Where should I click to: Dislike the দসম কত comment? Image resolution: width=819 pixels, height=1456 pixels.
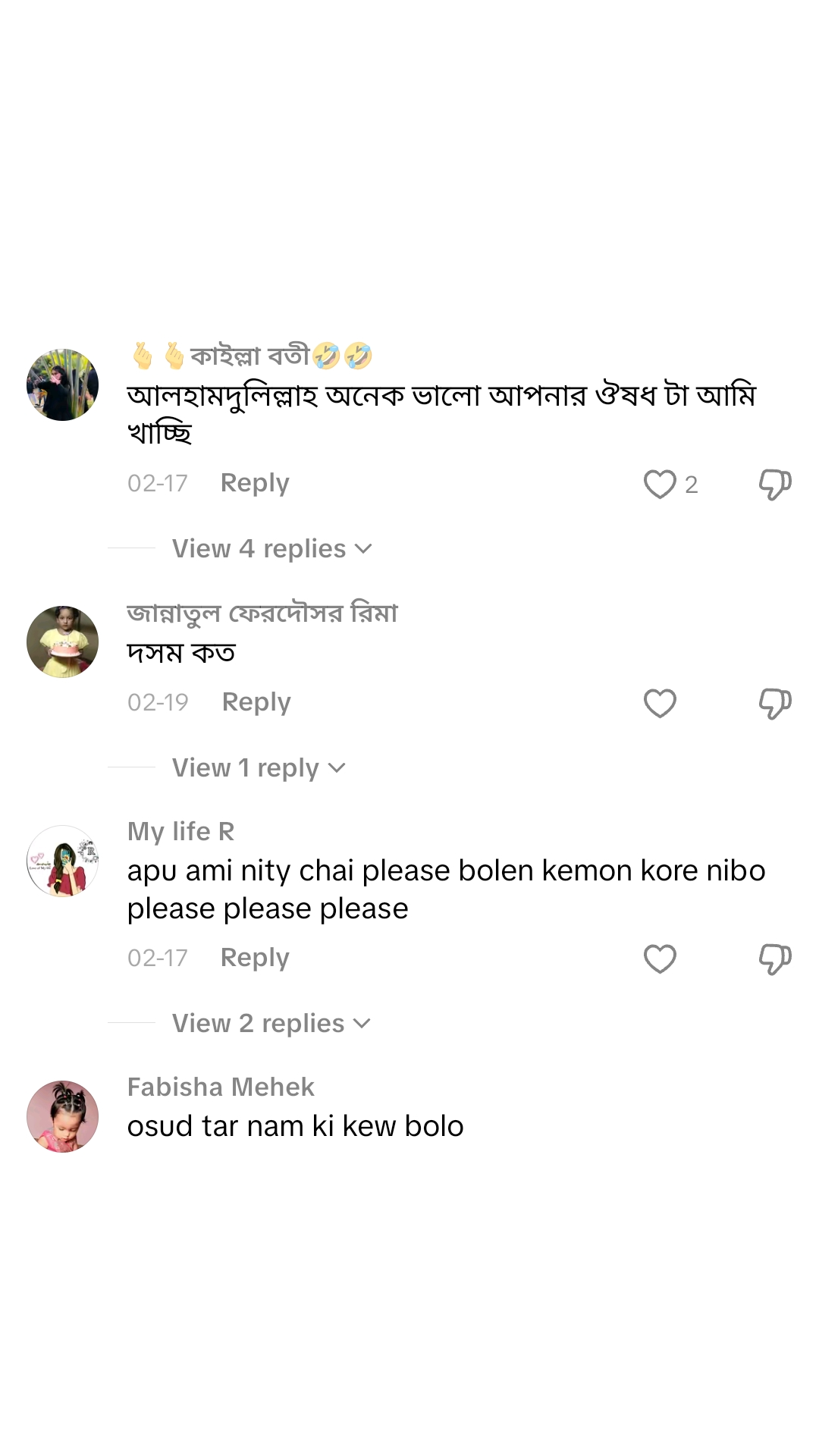click(x=774, y=703)
